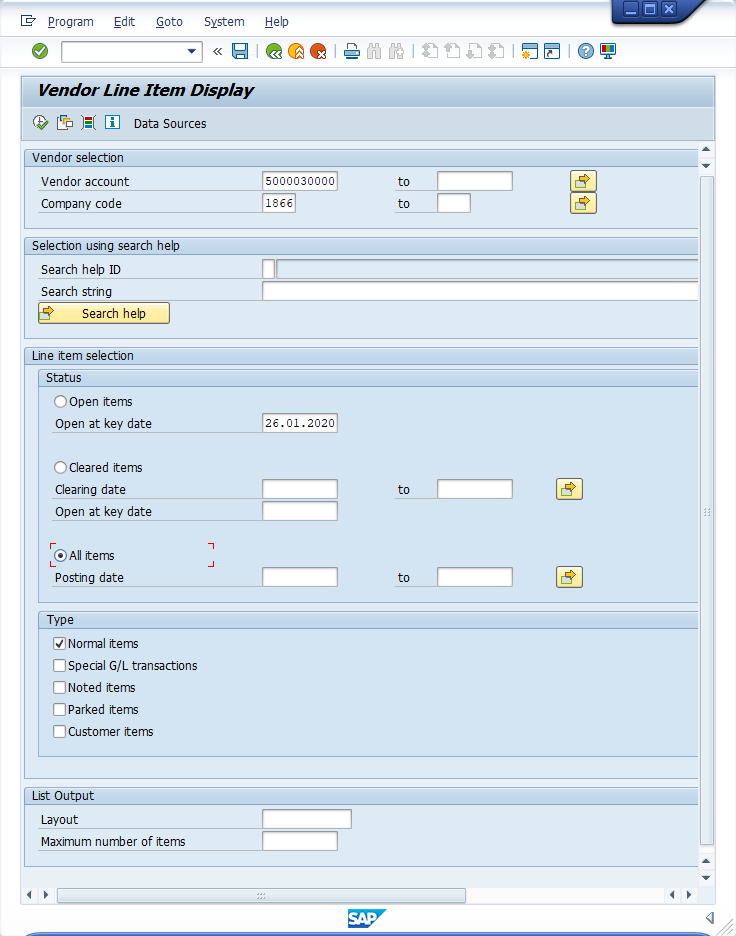Open the Help question mark icon
The width and height of the screenshot is (736, 936).
point(586,51)
